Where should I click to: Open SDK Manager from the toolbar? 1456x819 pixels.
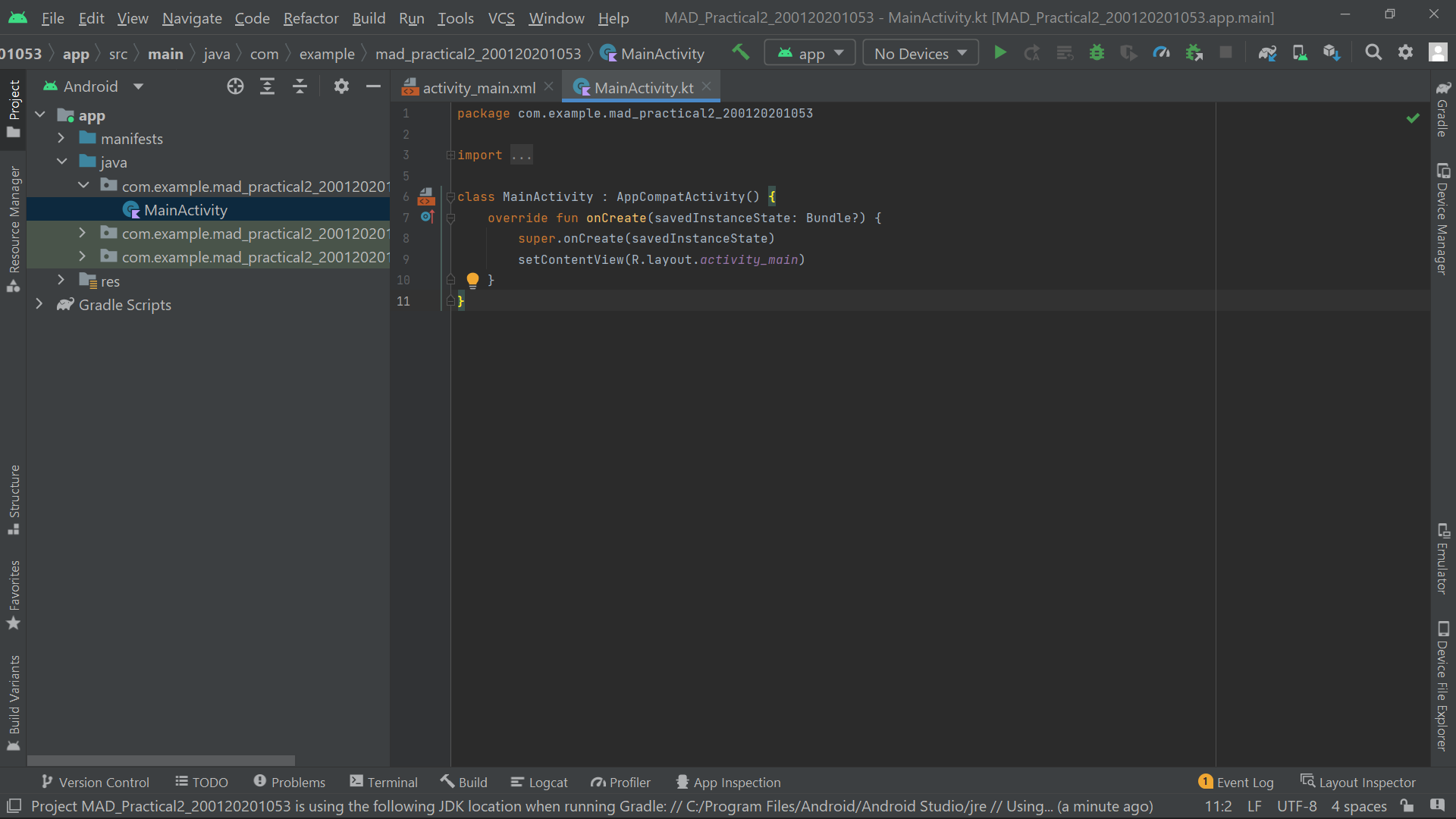click(x=1331, y=52)
